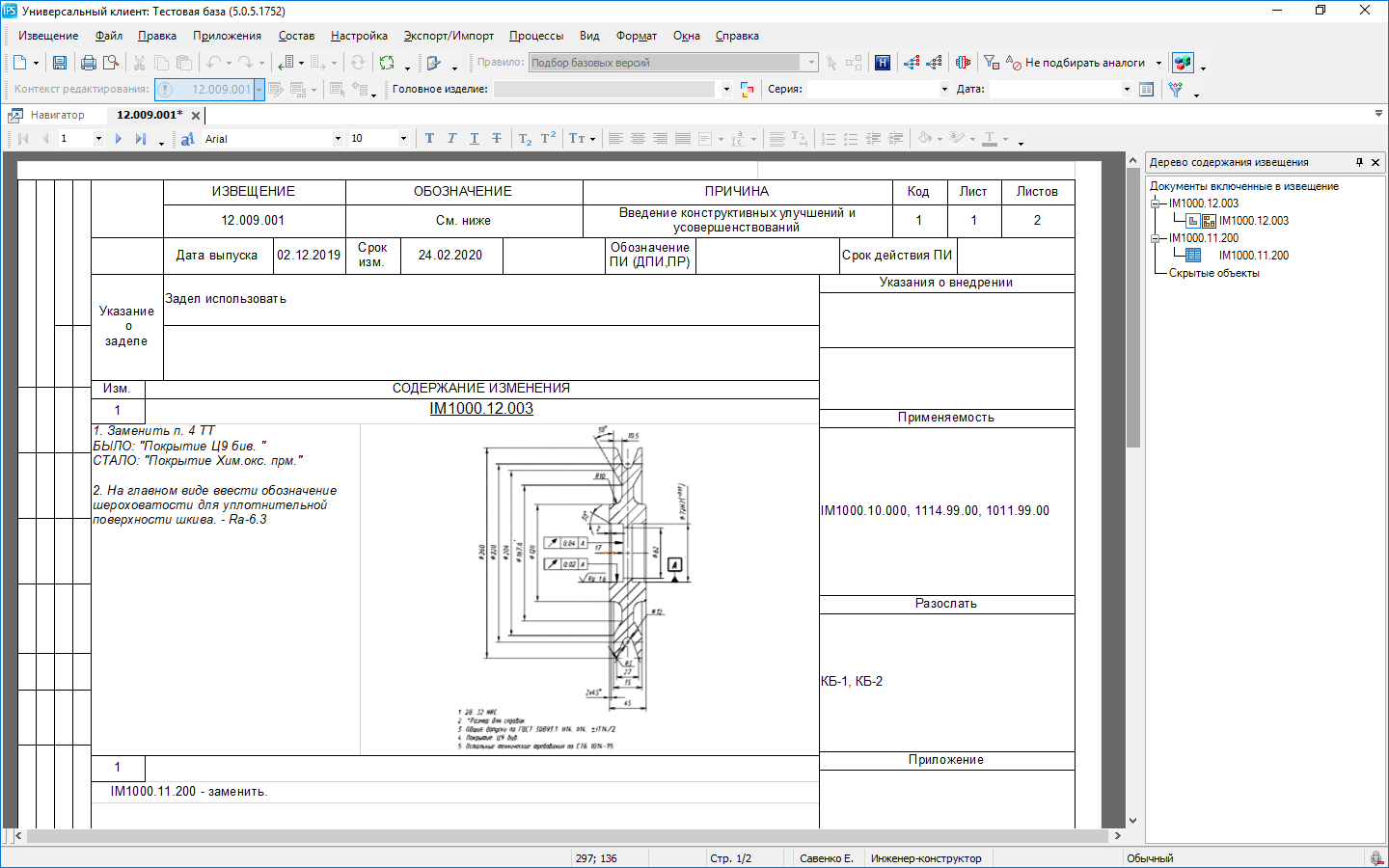
Task: Open the Arial font dropdown
Action: (338, 139)
